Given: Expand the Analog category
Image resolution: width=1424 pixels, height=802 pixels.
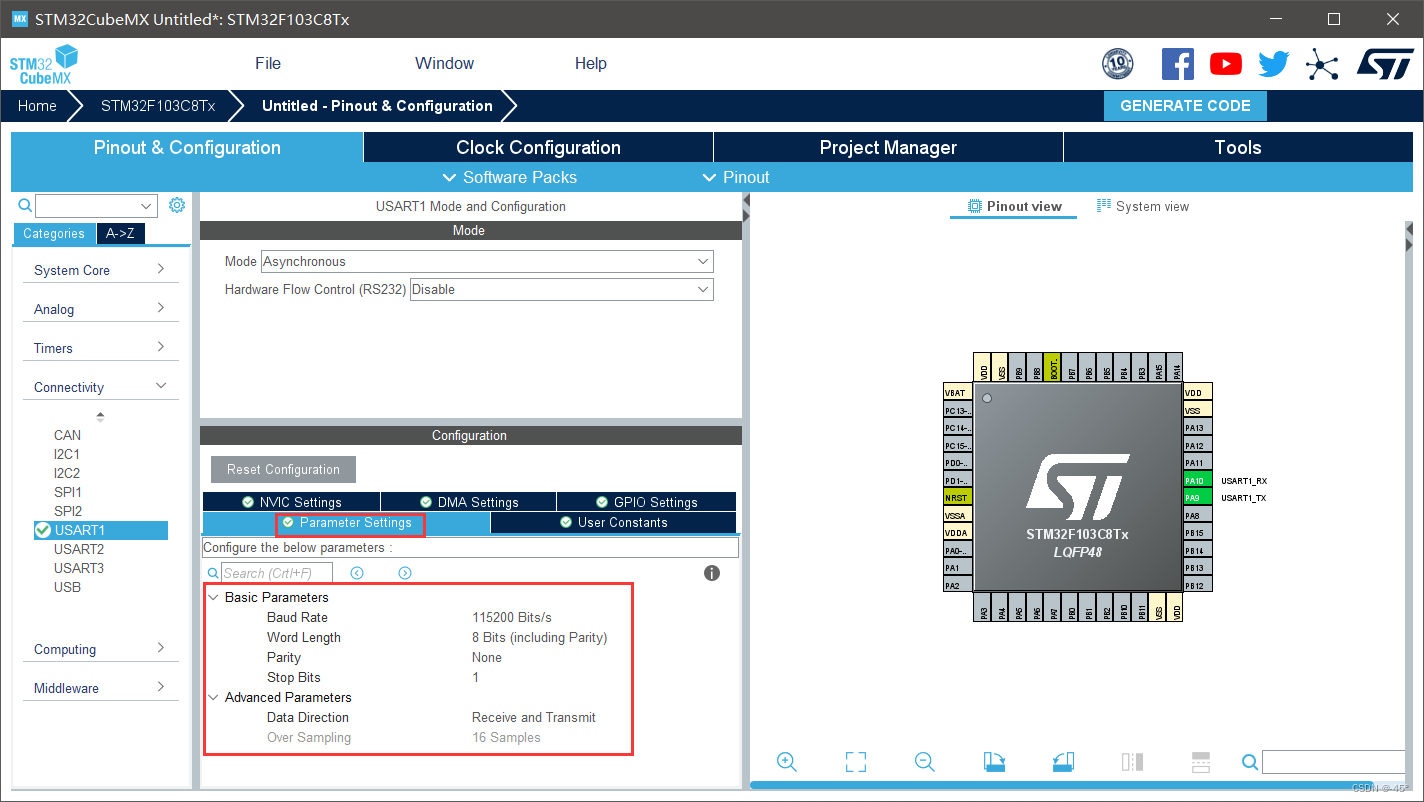Looking at the screenshot, I should click(100, 309).
